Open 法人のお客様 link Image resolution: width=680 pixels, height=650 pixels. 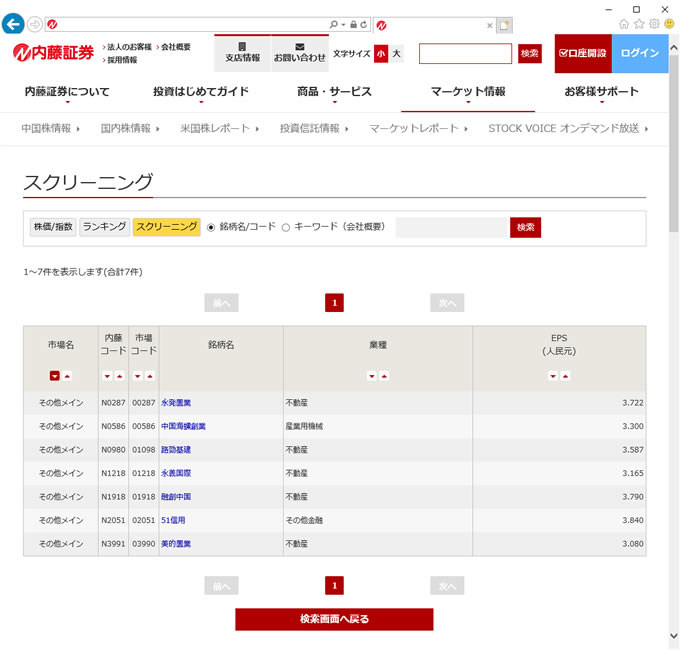(x=129, y=47)
